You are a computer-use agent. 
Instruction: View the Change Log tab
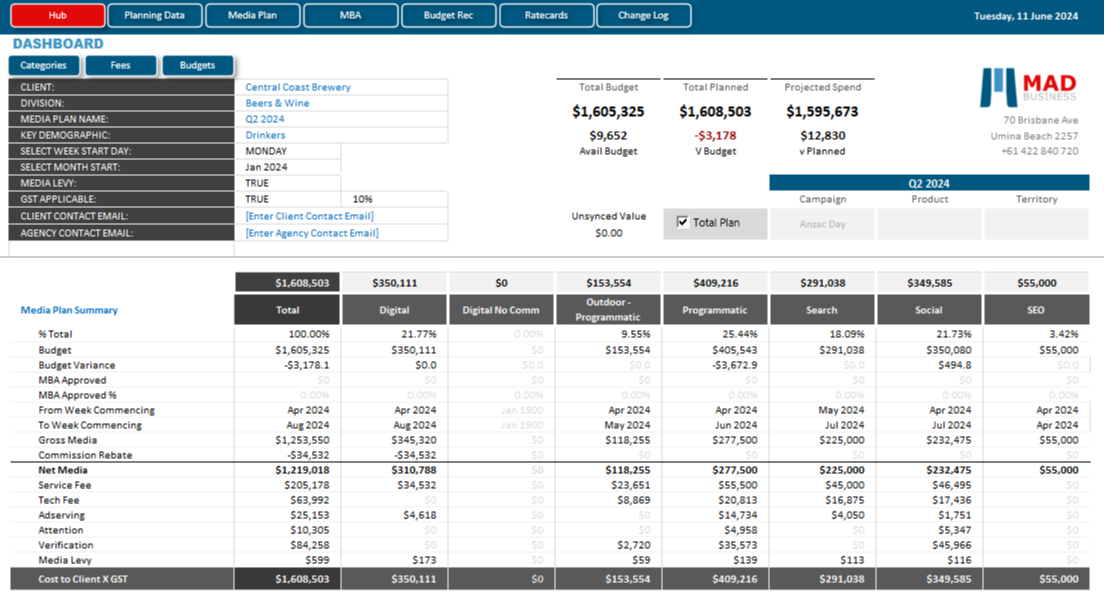click(643, 15)
